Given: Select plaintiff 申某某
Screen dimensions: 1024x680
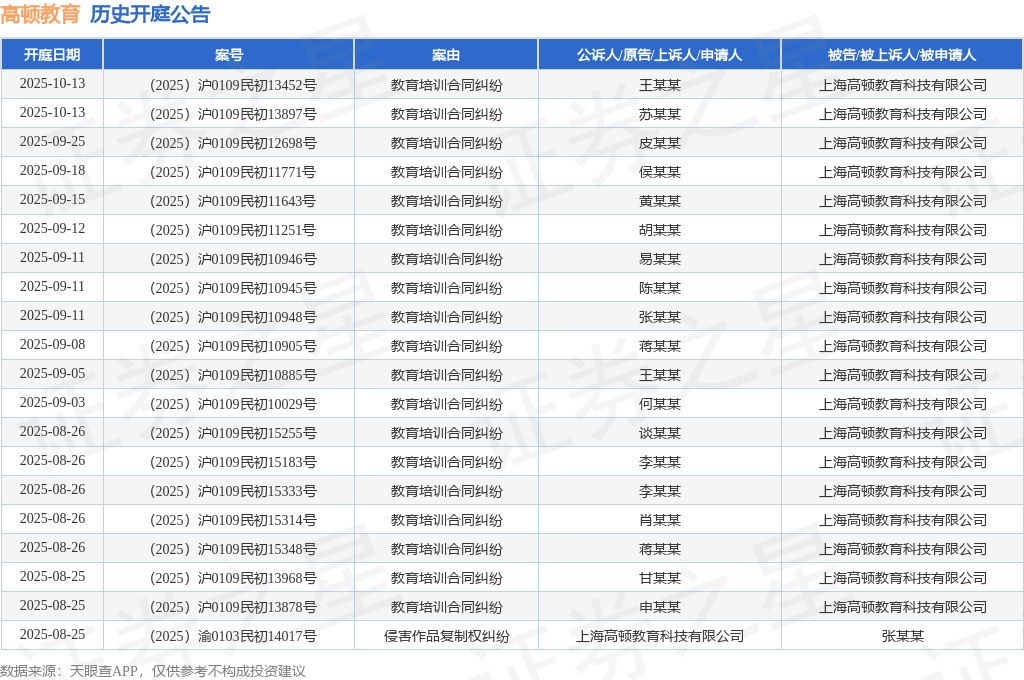Looking at the screenshot, I should click(660, 607).
